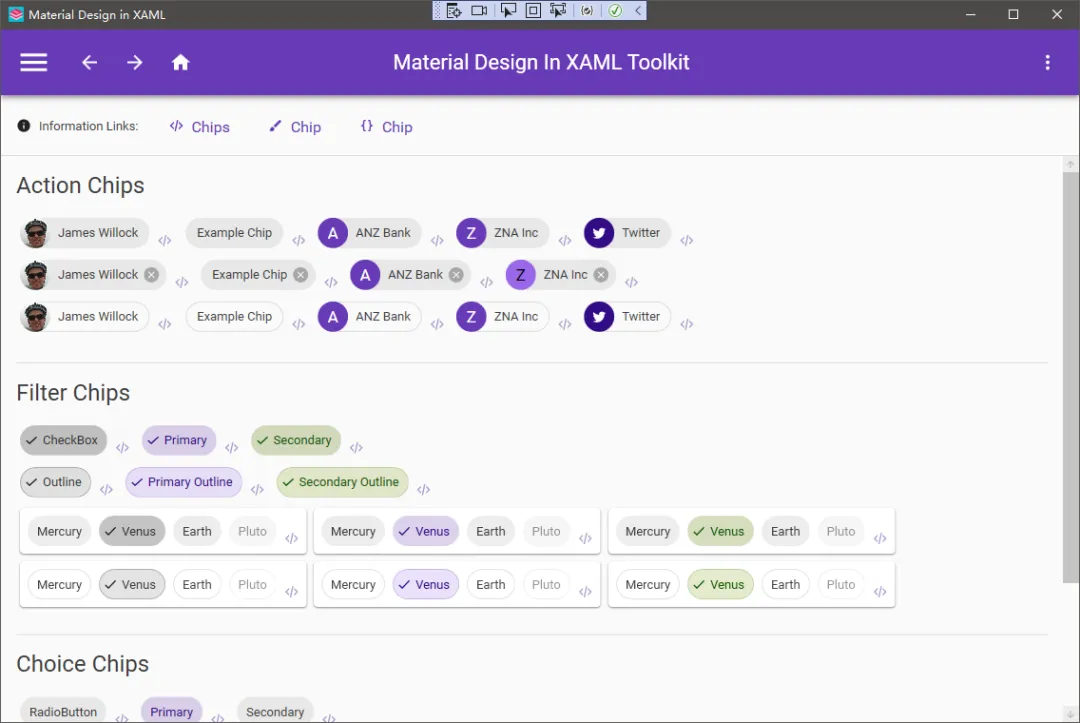
Task: Toggle the Primary filter chip
Action: tap(179, 441)
